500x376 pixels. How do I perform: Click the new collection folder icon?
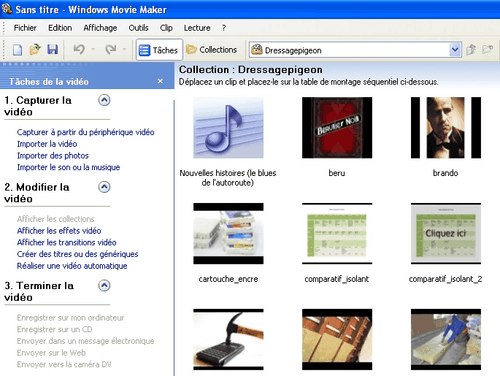488,50
